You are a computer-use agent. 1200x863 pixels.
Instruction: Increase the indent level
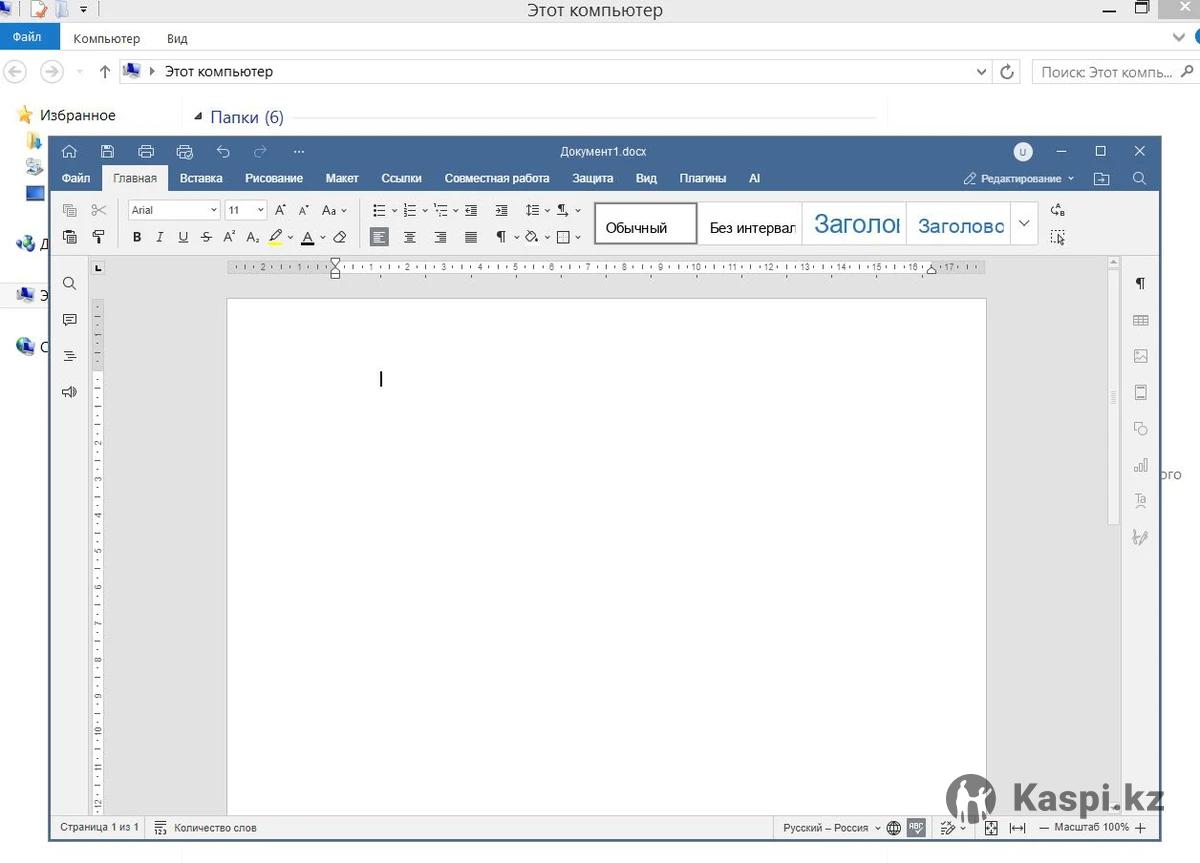501,210
